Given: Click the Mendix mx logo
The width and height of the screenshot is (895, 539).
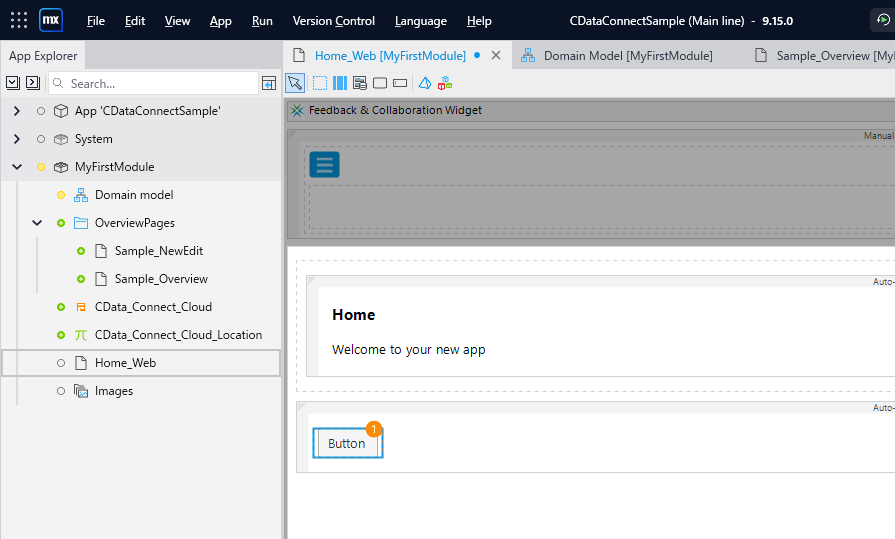Looking at the screenshot, I should point(51,20).
